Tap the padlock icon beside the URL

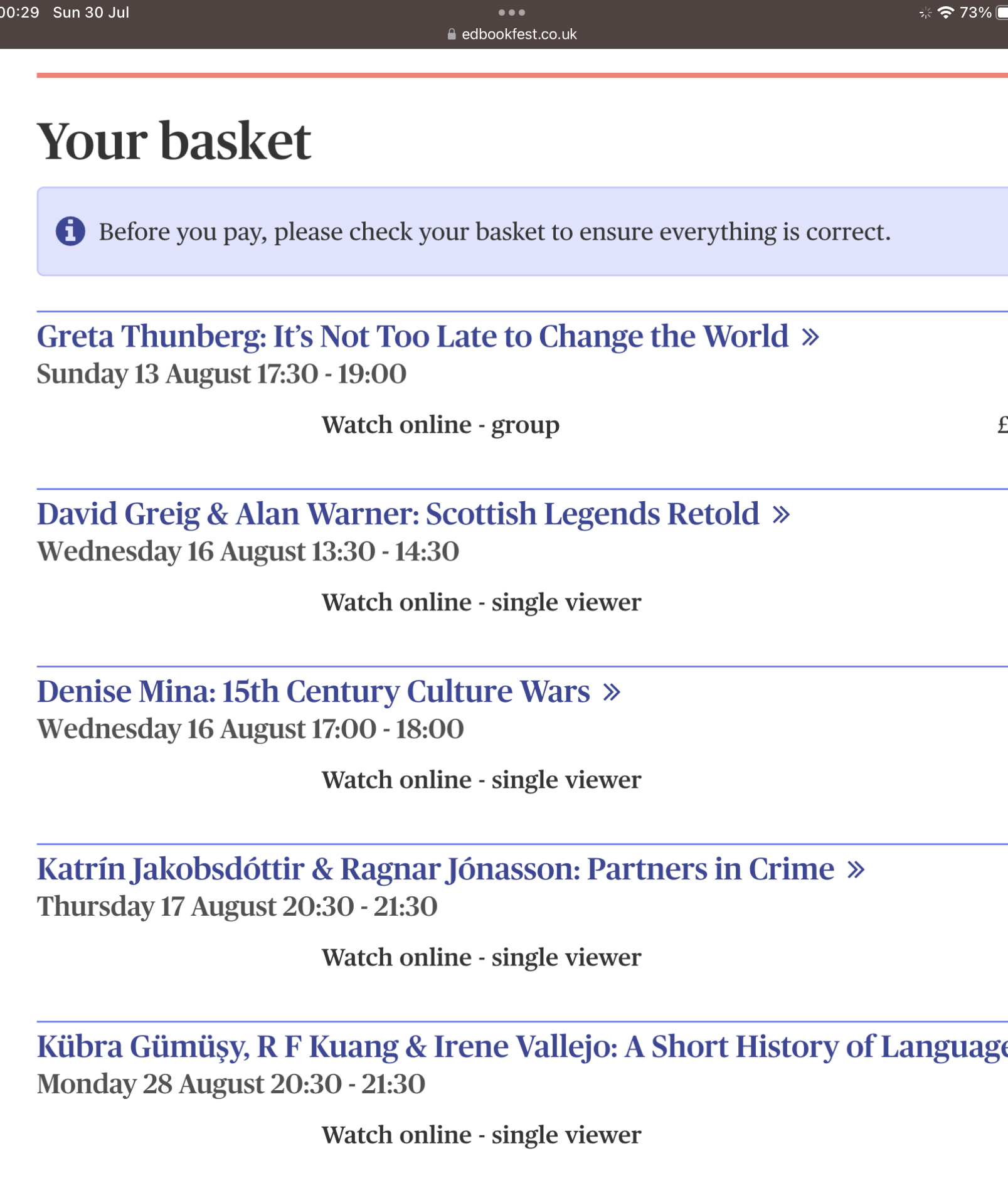click(x=452, y=34)
